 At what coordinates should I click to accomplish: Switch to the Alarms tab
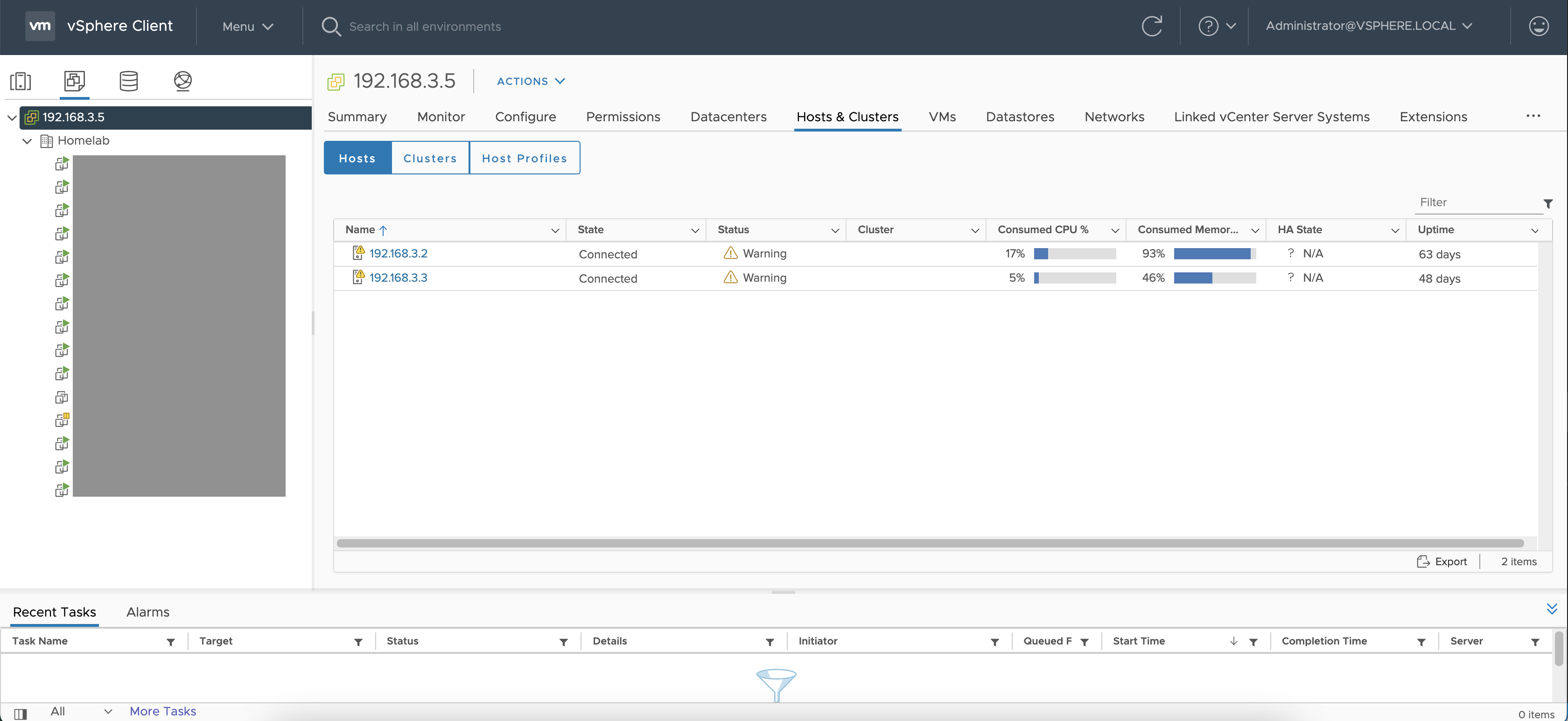point(147,612)
